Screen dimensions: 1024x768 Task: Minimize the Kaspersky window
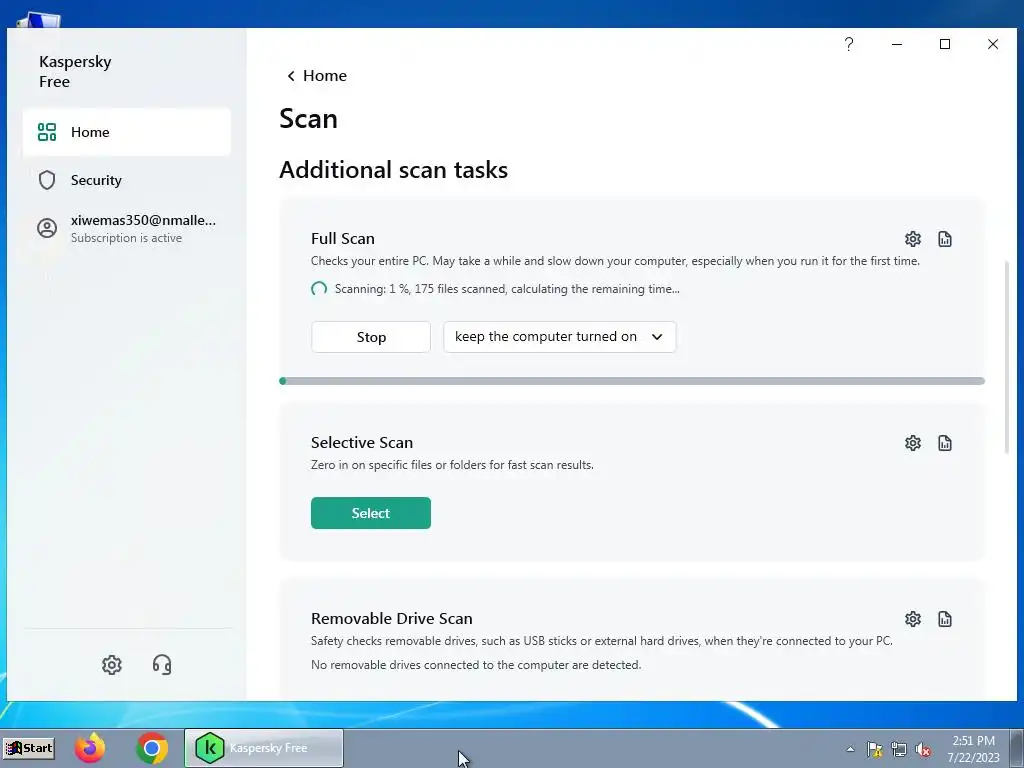click(x=897, y=44)
